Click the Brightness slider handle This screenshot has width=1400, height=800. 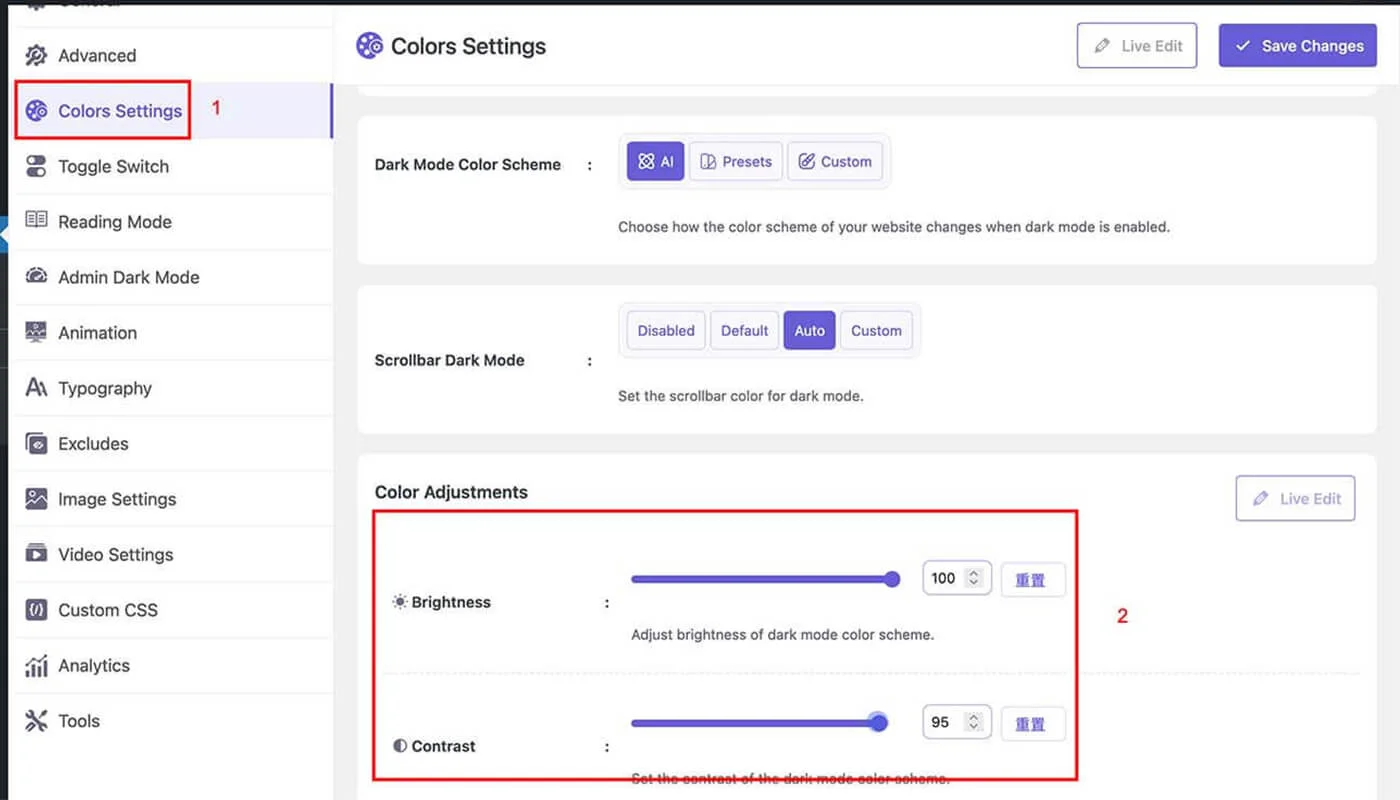tap(892, 579)
